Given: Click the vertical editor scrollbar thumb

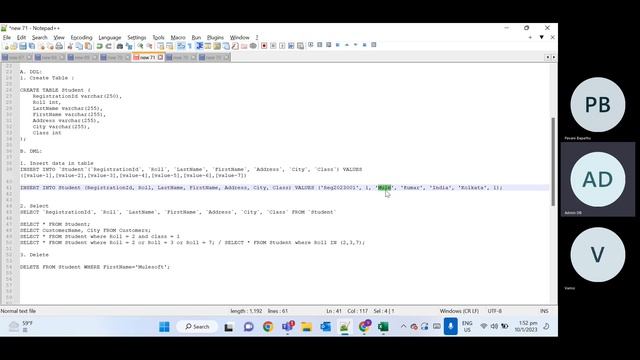Looking at the screenshot, I should pyautogui.click(x=553, y=162).
